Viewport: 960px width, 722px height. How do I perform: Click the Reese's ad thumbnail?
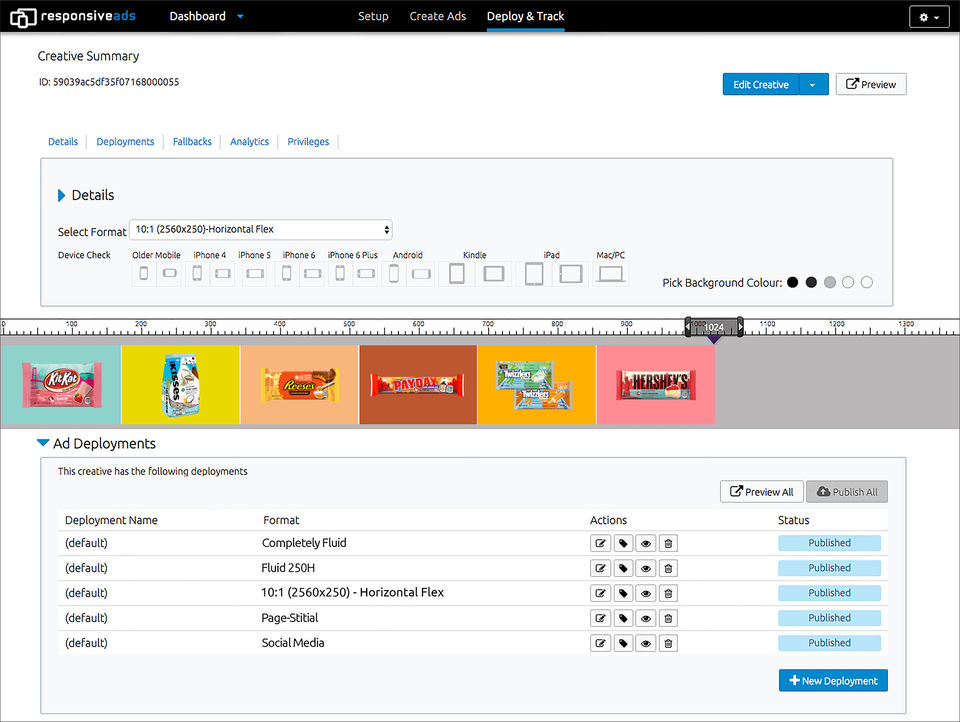[299, 385]
